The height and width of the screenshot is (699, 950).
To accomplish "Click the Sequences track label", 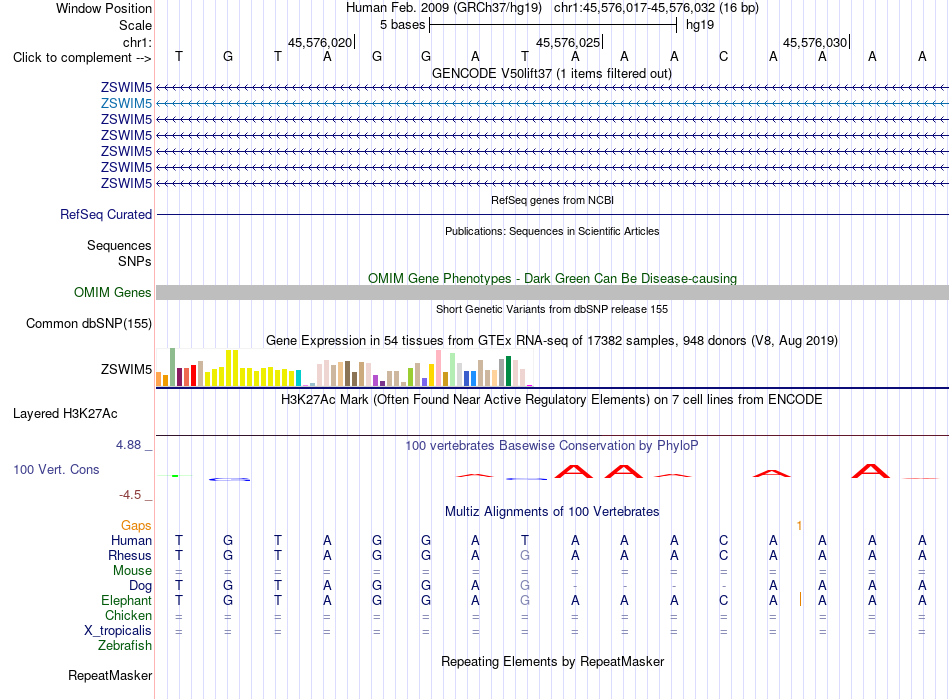I will [119, 245].
